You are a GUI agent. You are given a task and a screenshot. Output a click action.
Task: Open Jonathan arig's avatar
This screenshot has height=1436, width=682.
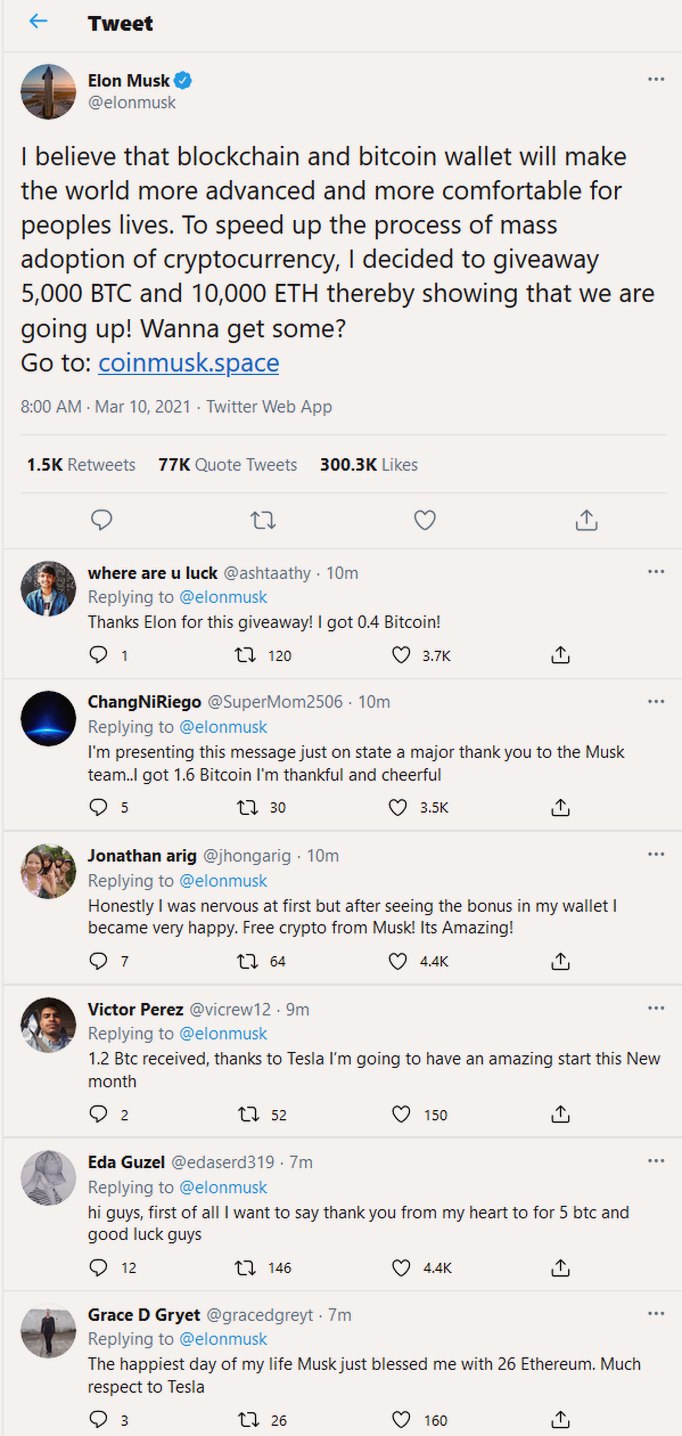click(48, 871)
